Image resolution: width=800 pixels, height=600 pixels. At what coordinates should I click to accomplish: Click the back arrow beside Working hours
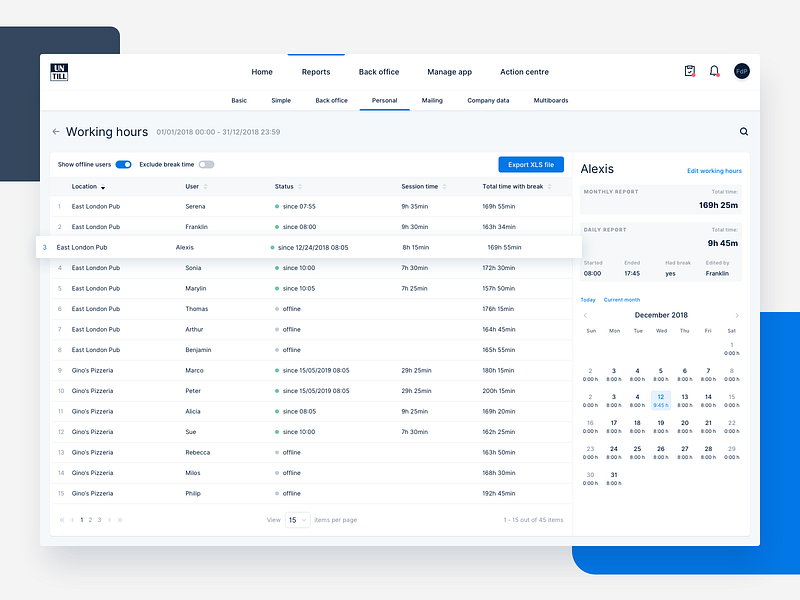click(x=56, y=131)
